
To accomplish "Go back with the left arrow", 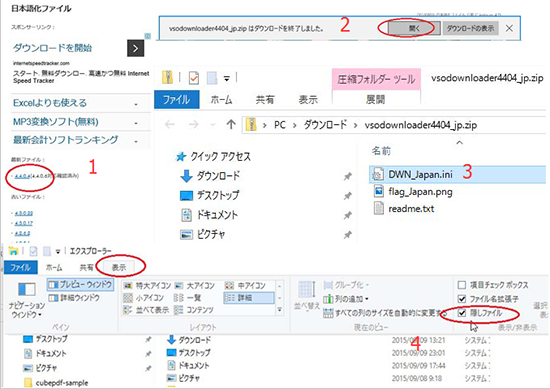I will (x=170, y=124).
